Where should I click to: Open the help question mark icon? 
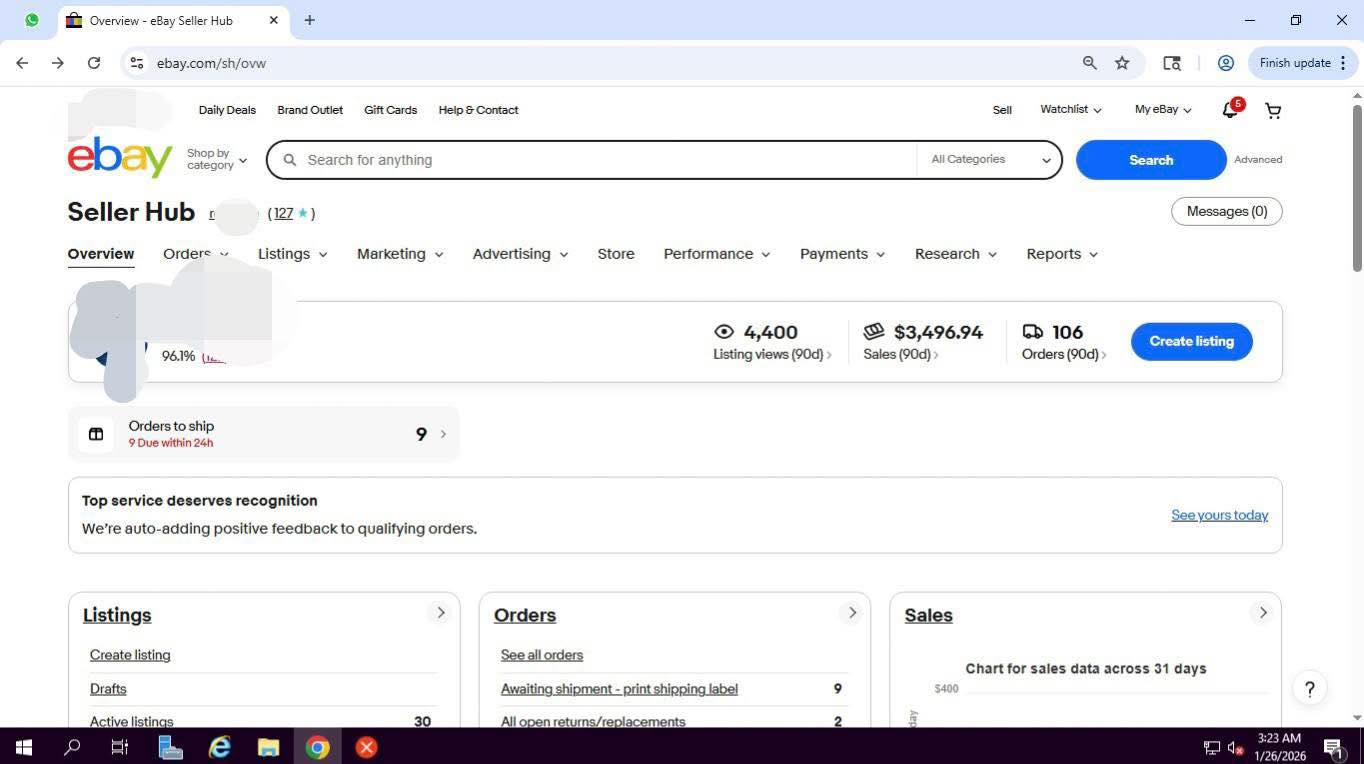(x=1309, y=688)
